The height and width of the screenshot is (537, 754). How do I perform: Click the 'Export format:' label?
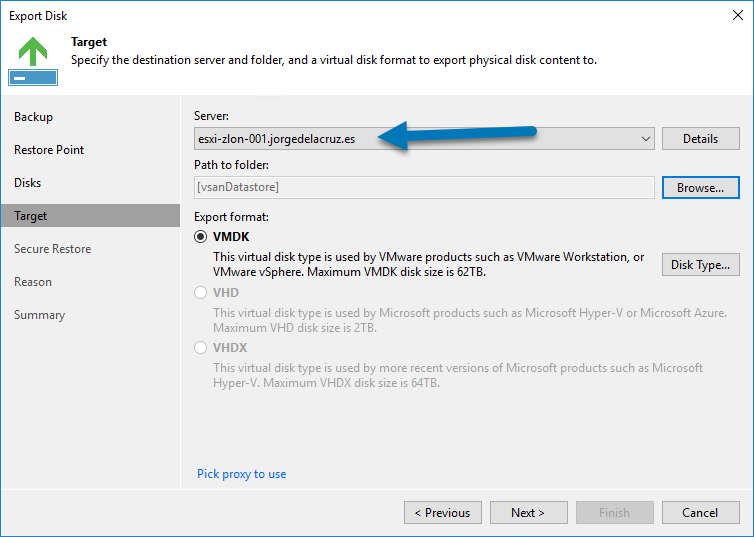231,217
